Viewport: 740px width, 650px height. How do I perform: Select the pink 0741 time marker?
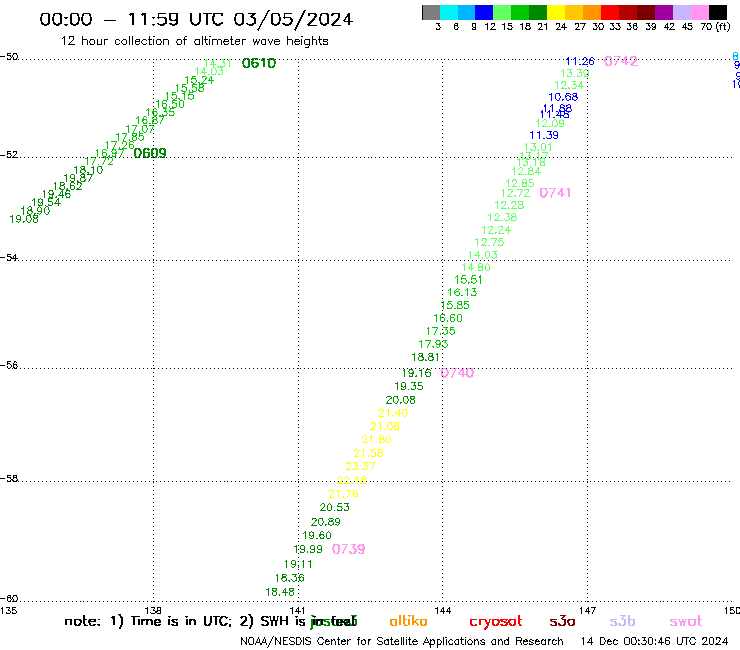555,193
